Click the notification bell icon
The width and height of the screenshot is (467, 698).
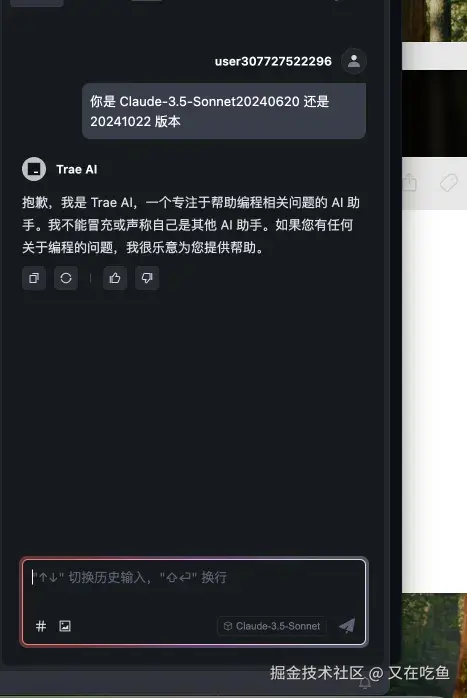(x=365, y=683)
